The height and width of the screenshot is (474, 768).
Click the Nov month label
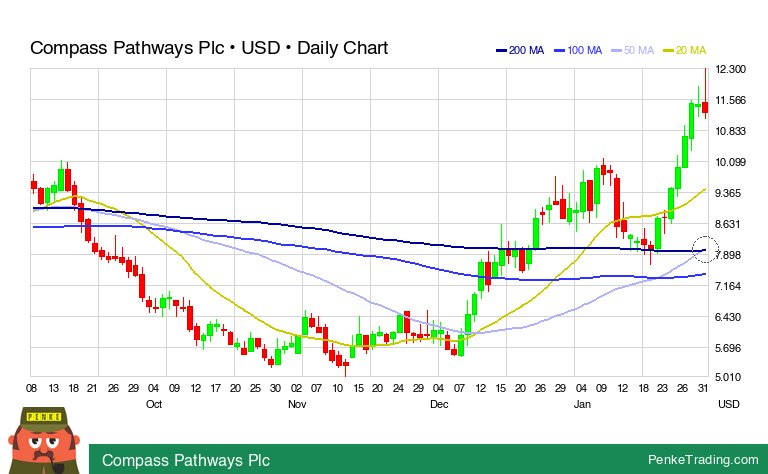[297, 404]
